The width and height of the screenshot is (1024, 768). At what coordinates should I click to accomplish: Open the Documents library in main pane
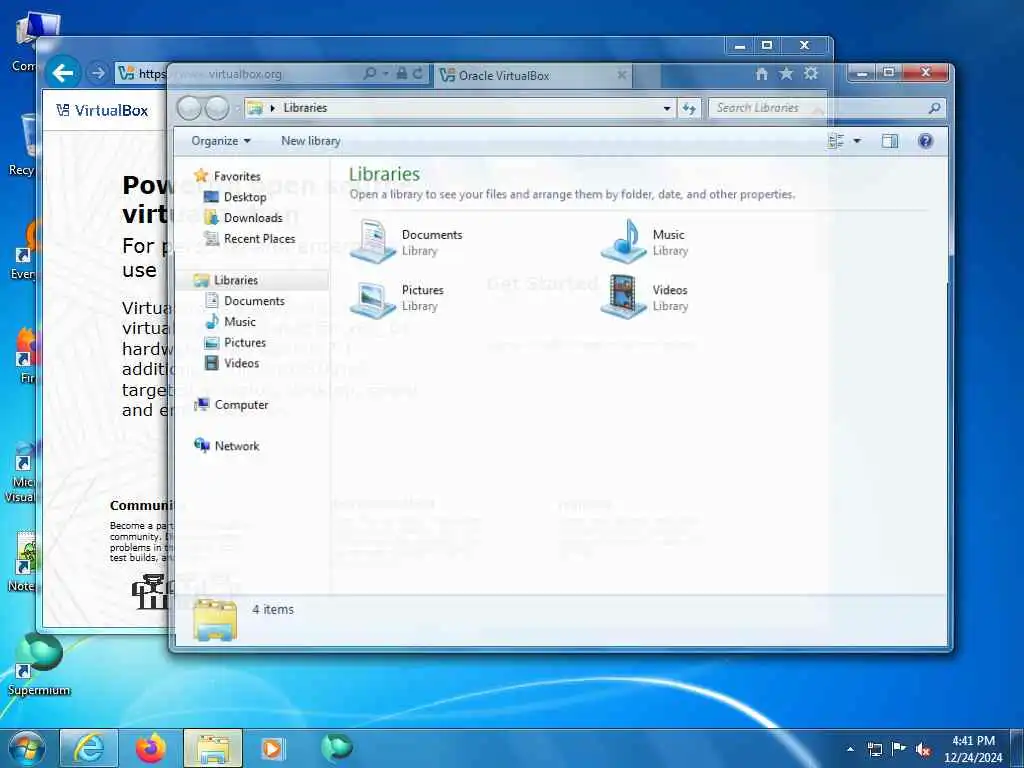406,242
